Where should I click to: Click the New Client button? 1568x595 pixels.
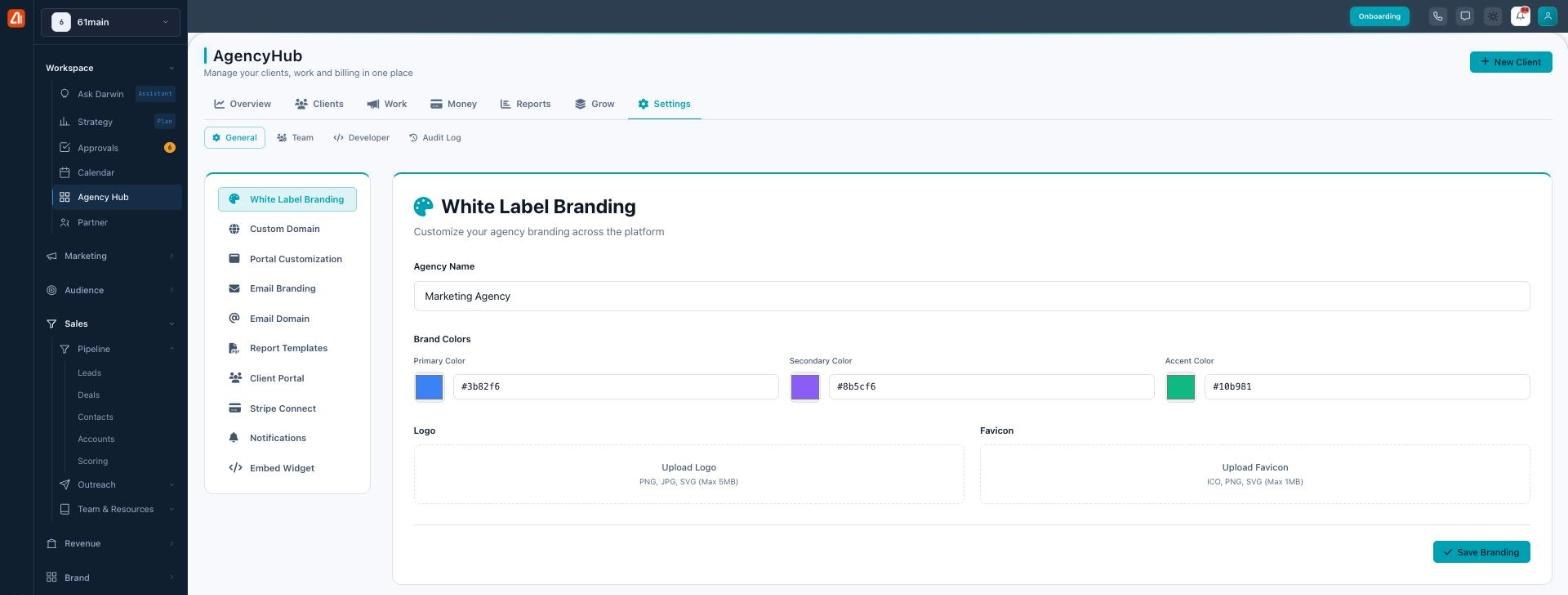point(1510,62)
